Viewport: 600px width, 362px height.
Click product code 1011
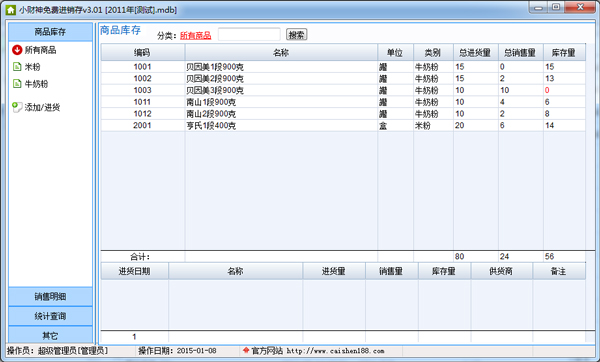tap(142, 102)
